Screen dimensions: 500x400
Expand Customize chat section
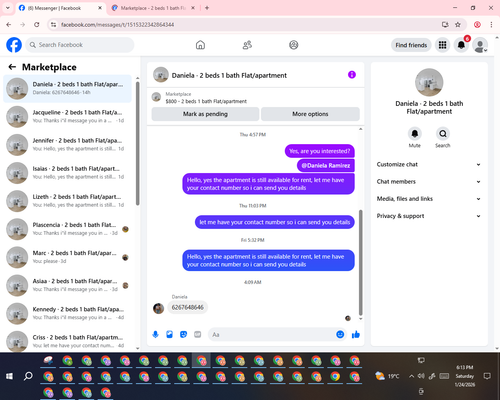429,164
